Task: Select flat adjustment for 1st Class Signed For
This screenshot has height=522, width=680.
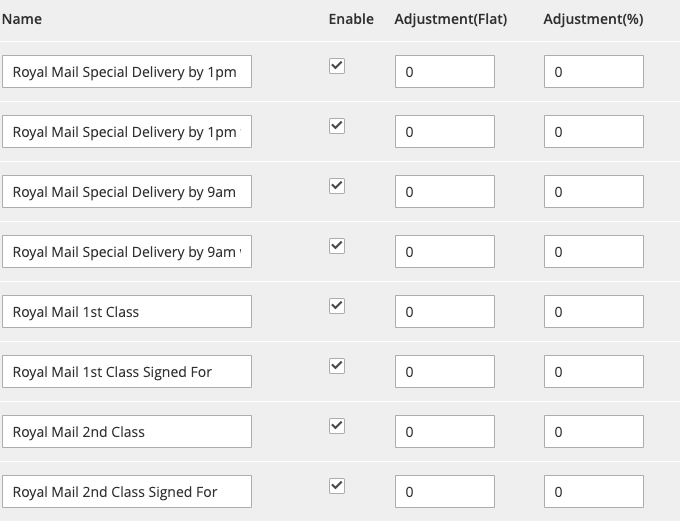Action: pyautogui.click(x=445, y=372)
